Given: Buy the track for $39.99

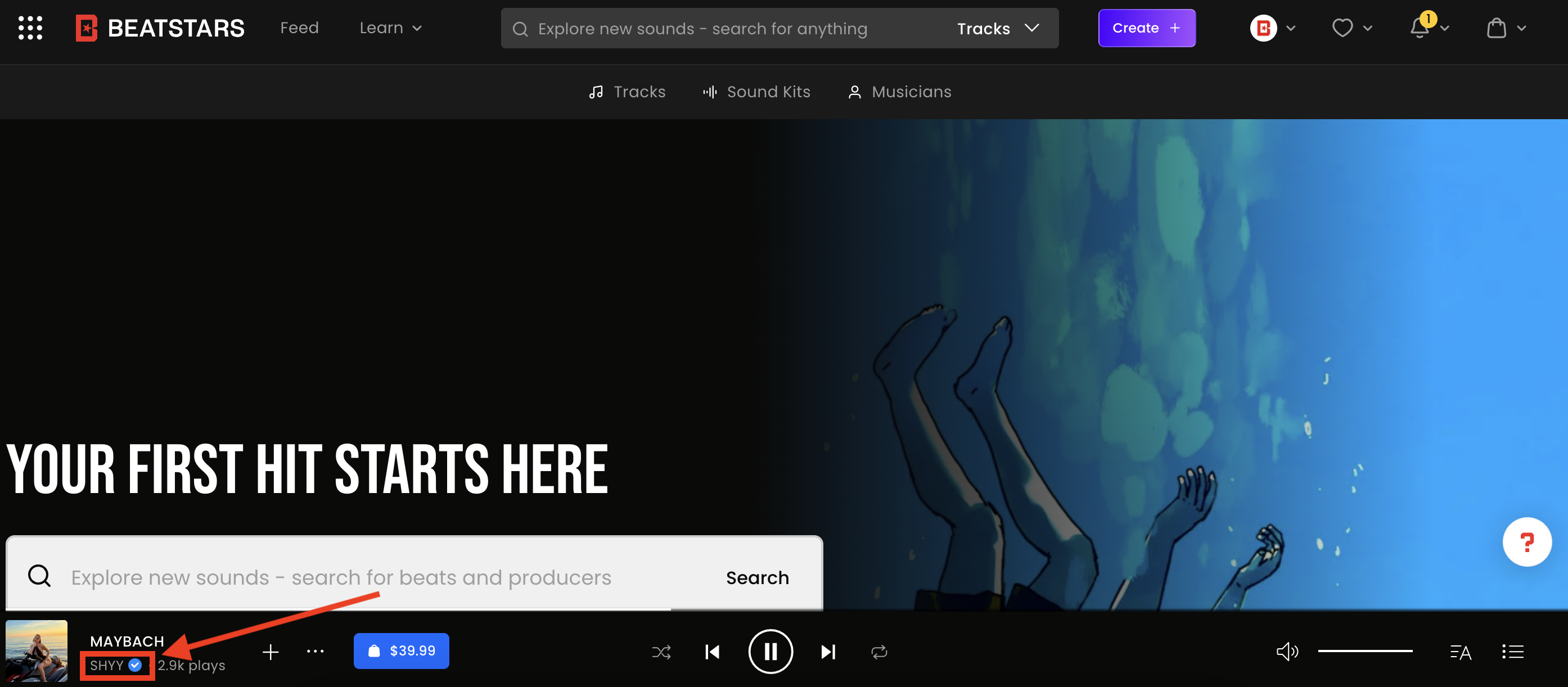Looking at the screenshot, I should coord(401,650).
